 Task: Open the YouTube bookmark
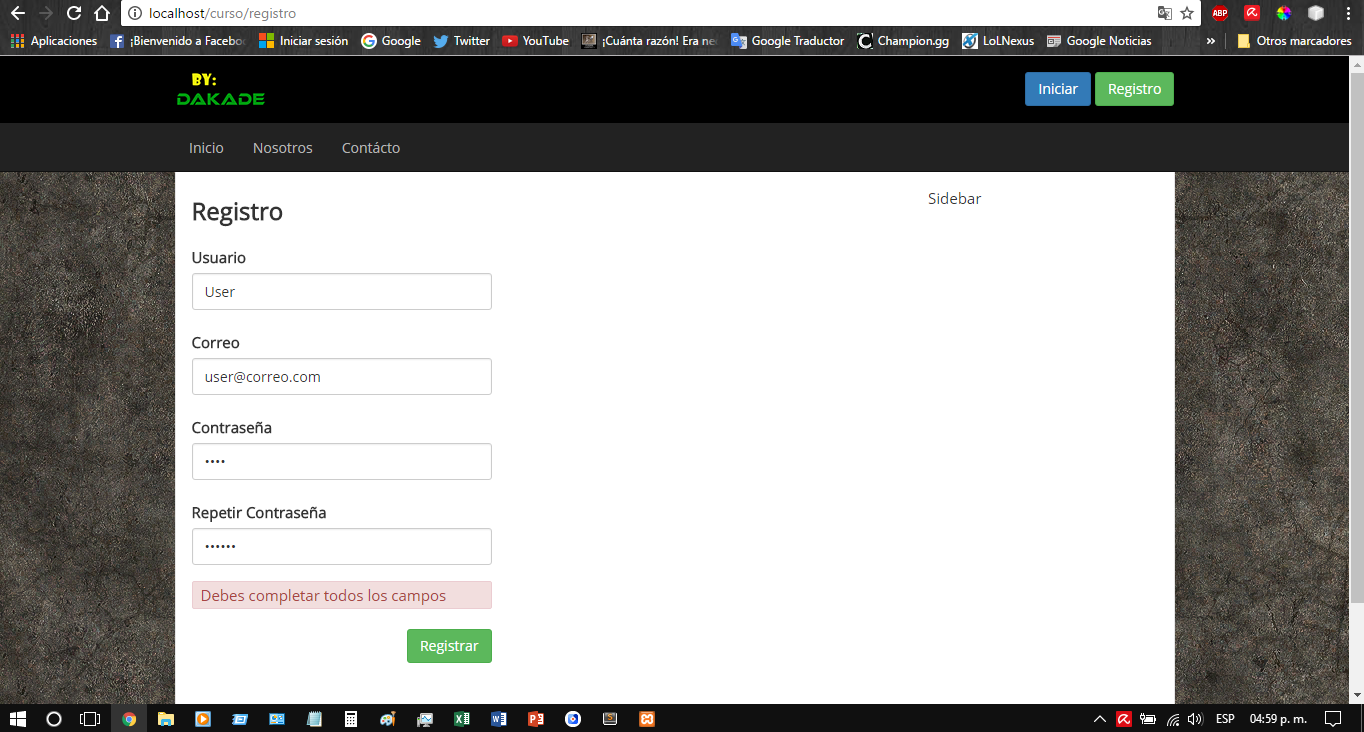click(535, 41)
